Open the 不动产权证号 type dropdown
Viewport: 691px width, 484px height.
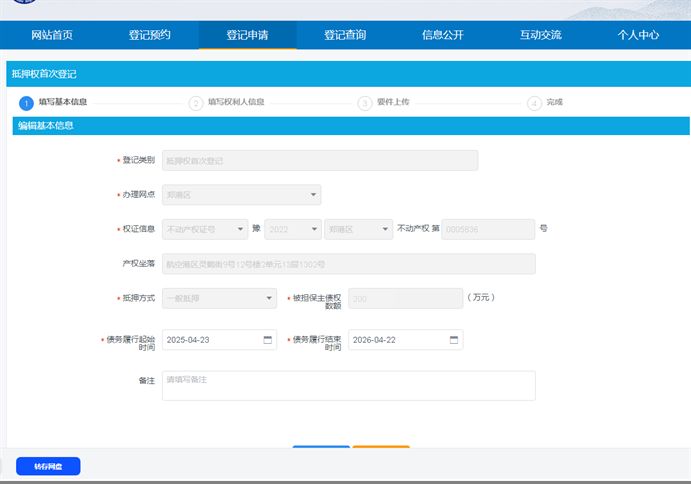(205, 229)
